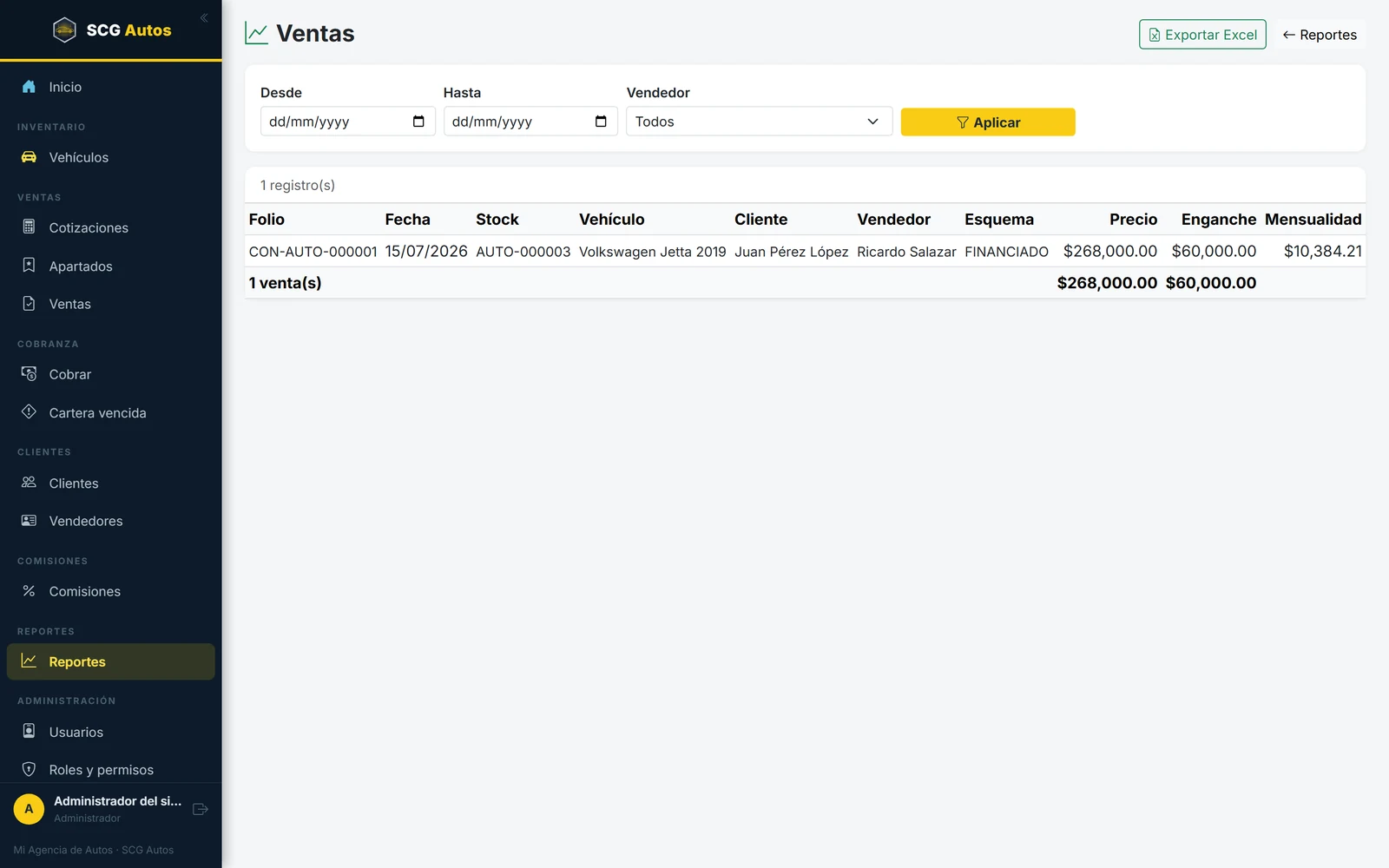Expand the Vendedor dropdown
This screenshot has width=1389, height=868.
pyautogui.click(x=760, y=122)
